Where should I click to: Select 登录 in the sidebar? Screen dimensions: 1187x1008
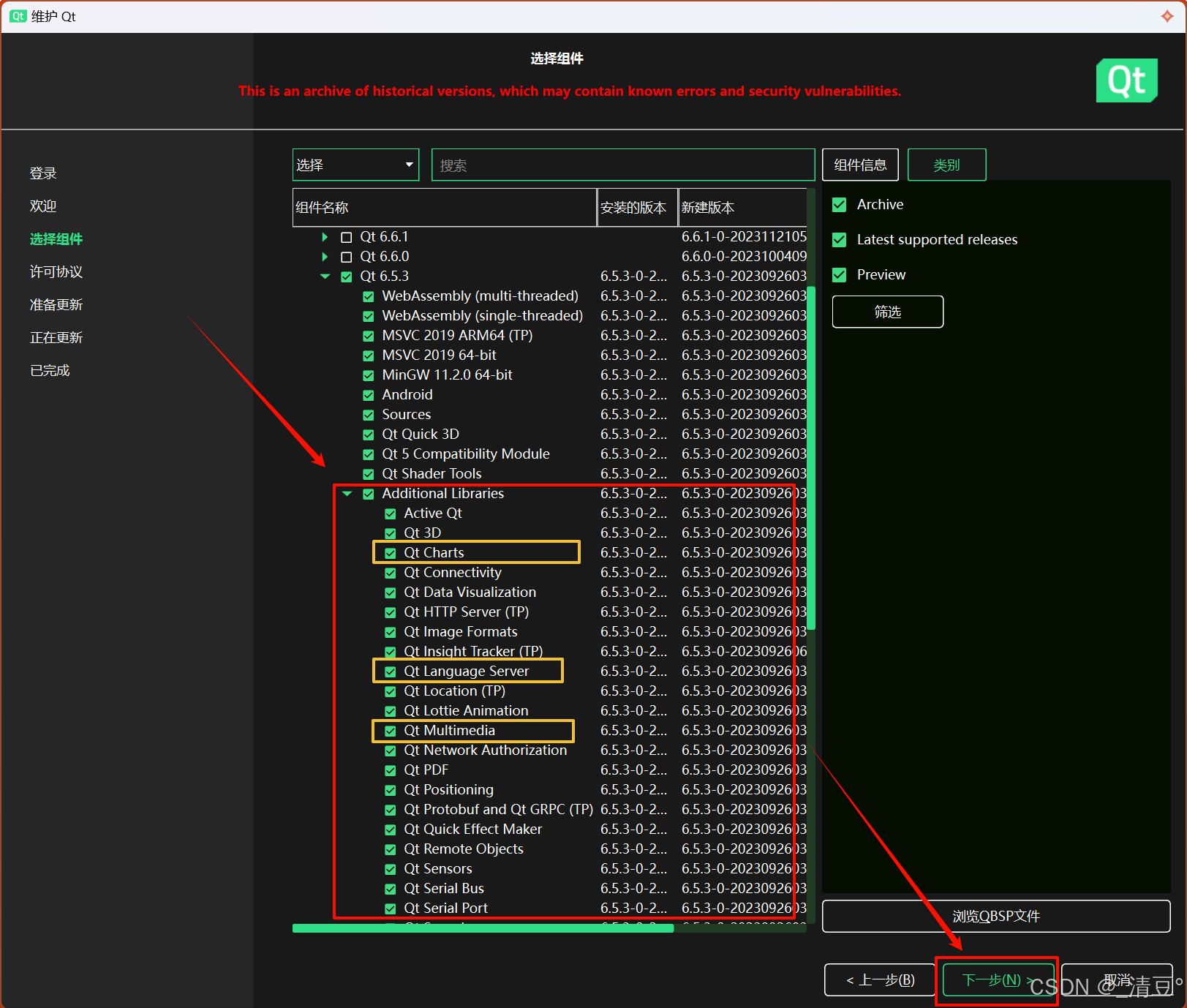tap(43, 173)
